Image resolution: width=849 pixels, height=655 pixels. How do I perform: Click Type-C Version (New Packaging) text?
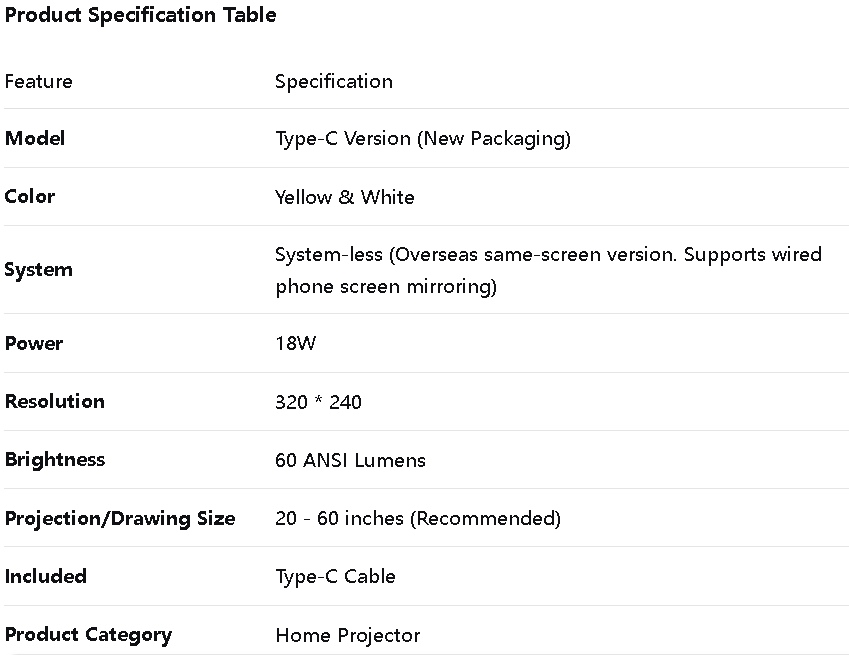[423, 139]
